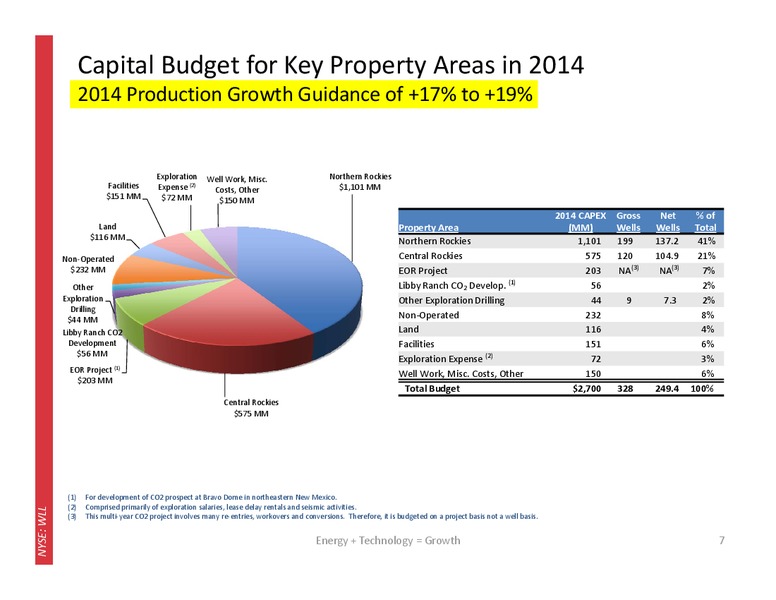Click total gross wells value 328
Viewport: 776px width, 600px height.
[x=625, y=389]
